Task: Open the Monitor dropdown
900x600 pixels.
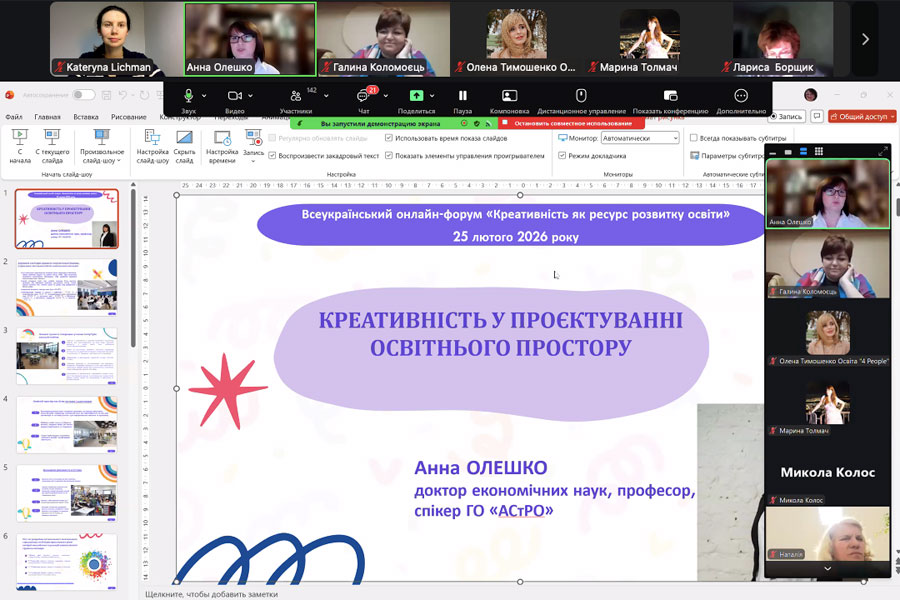Action: point(640,138)
